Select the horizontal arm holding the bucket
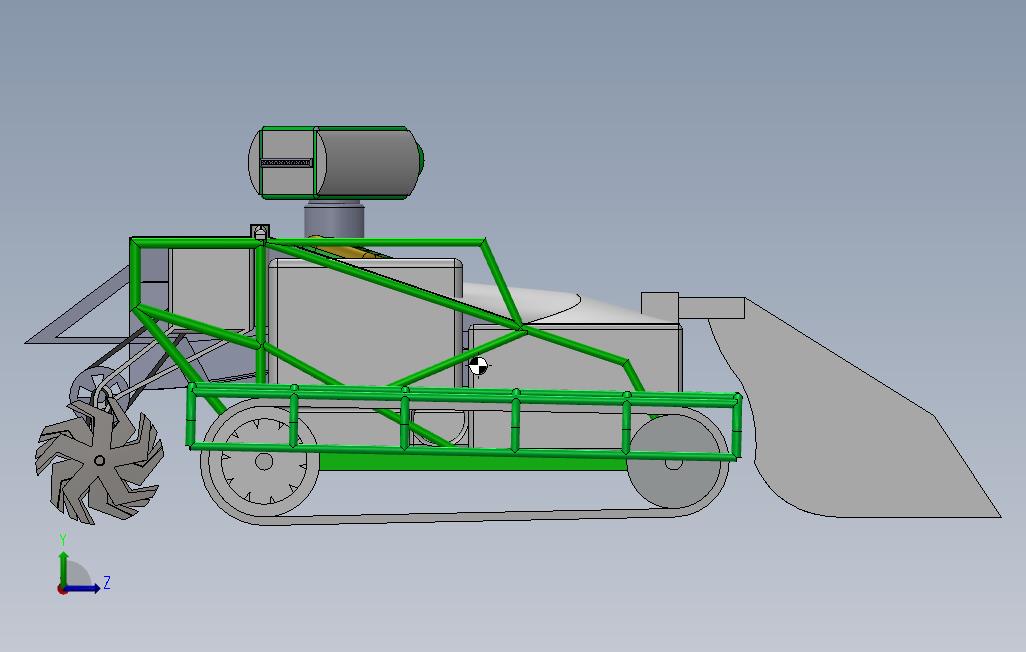Viewport: 1026px width, 652px height. 711,308
